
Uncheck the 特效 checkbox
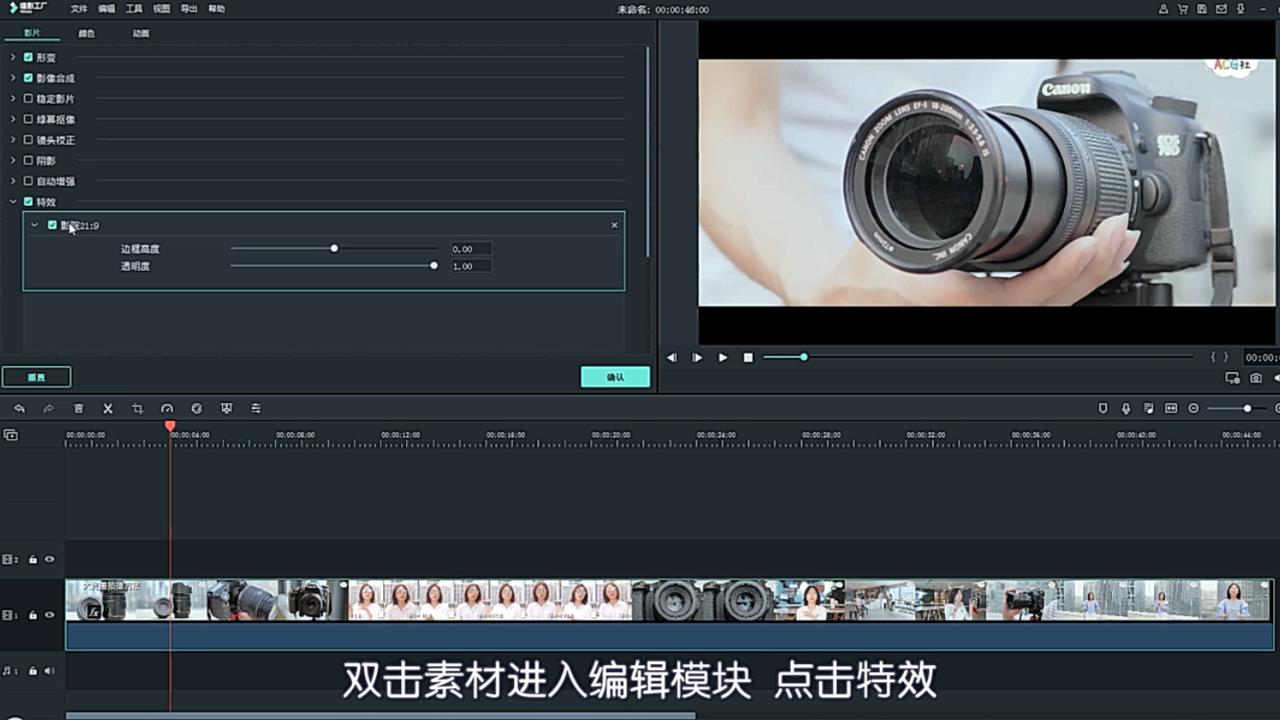28,201
